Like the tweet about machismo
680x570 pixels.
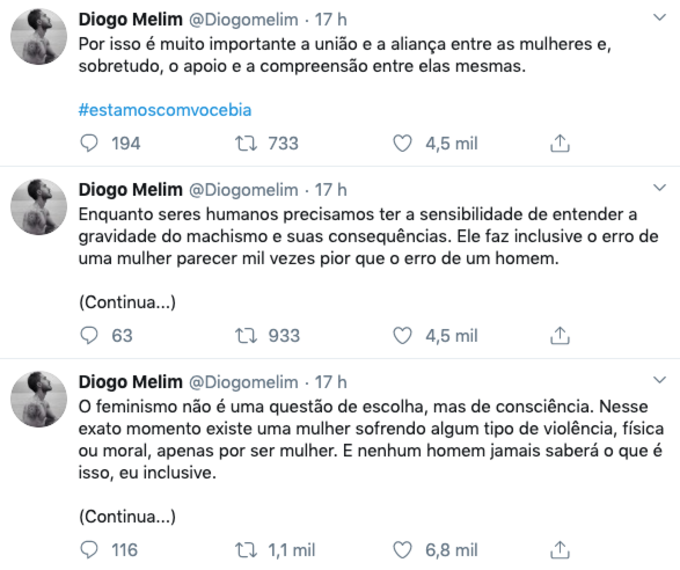pos(402,336)
